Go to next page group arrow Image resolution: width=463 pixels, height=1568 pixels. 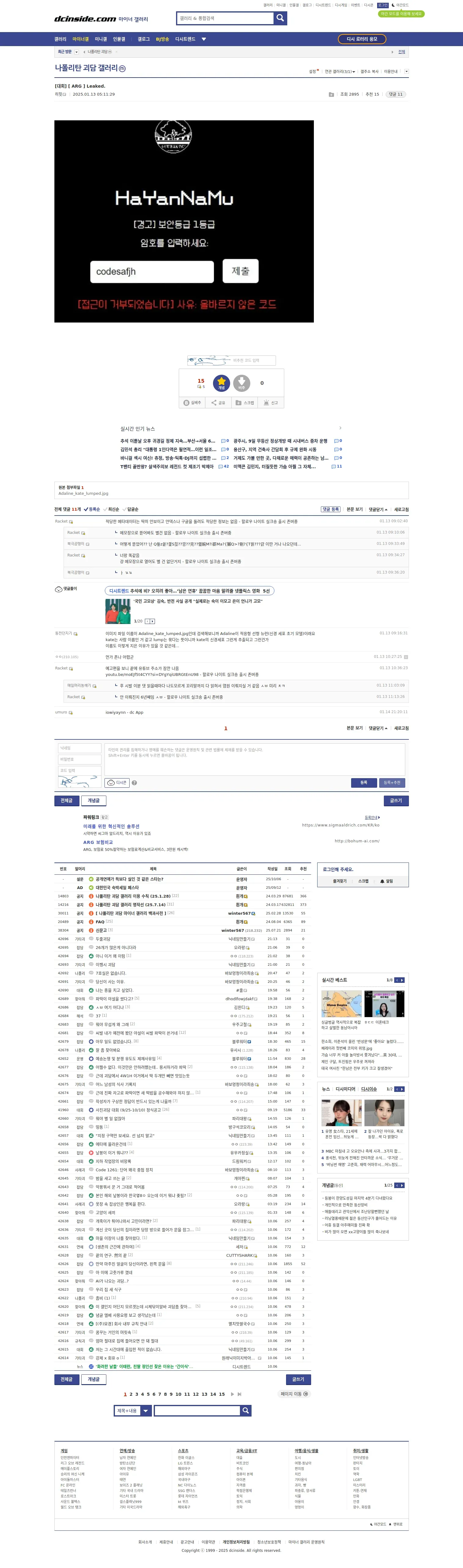click(232, 1394)
